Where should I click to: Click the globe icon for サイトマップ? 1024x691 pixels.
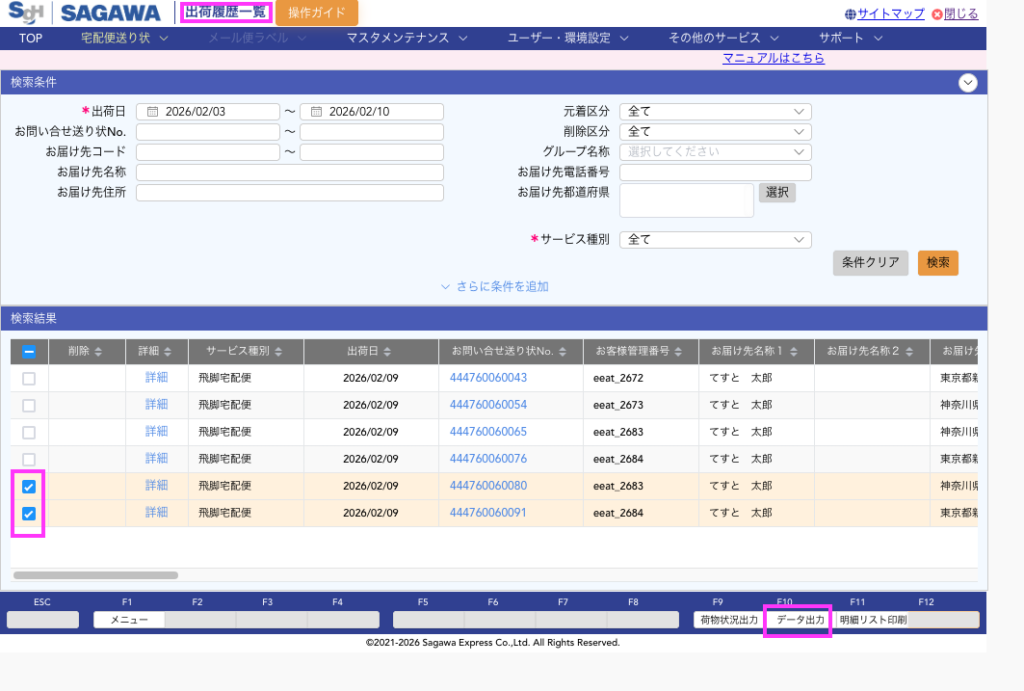point(850,14)
